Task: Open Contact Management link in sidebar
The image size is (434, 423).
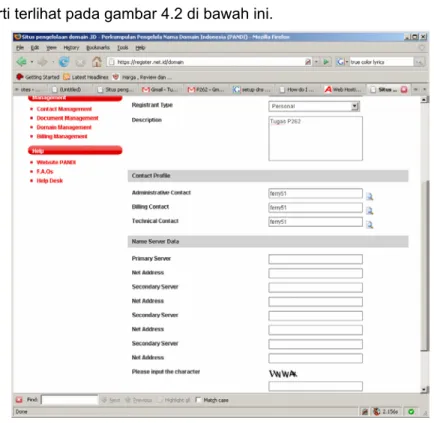Action: 64,109
